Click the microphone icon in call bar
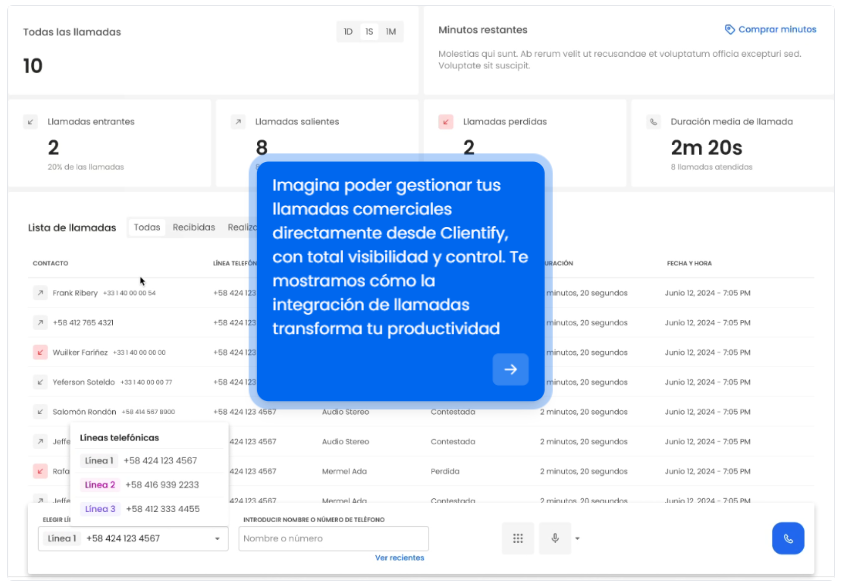The width and height of the screenshot is (841, 584). (x=555, y=538)
